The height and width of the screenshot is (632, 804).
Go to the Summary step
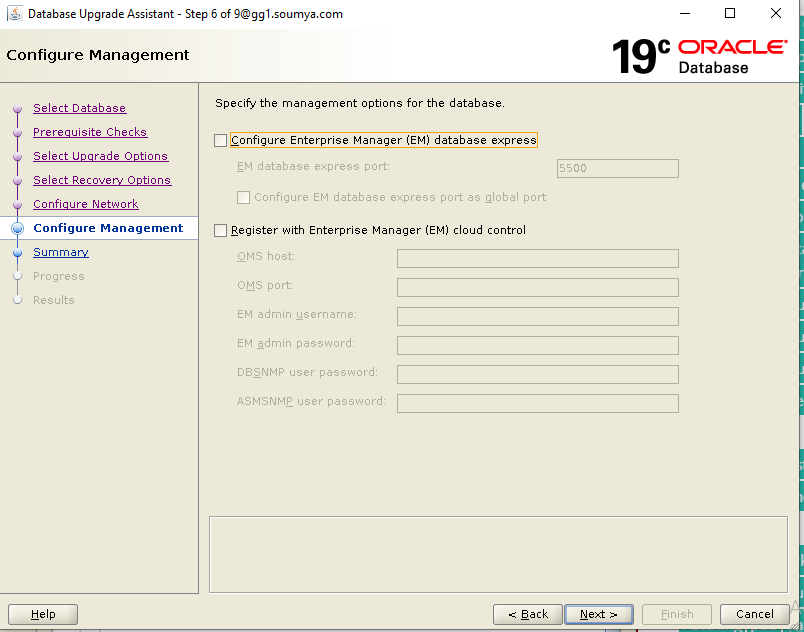(61, 252)
